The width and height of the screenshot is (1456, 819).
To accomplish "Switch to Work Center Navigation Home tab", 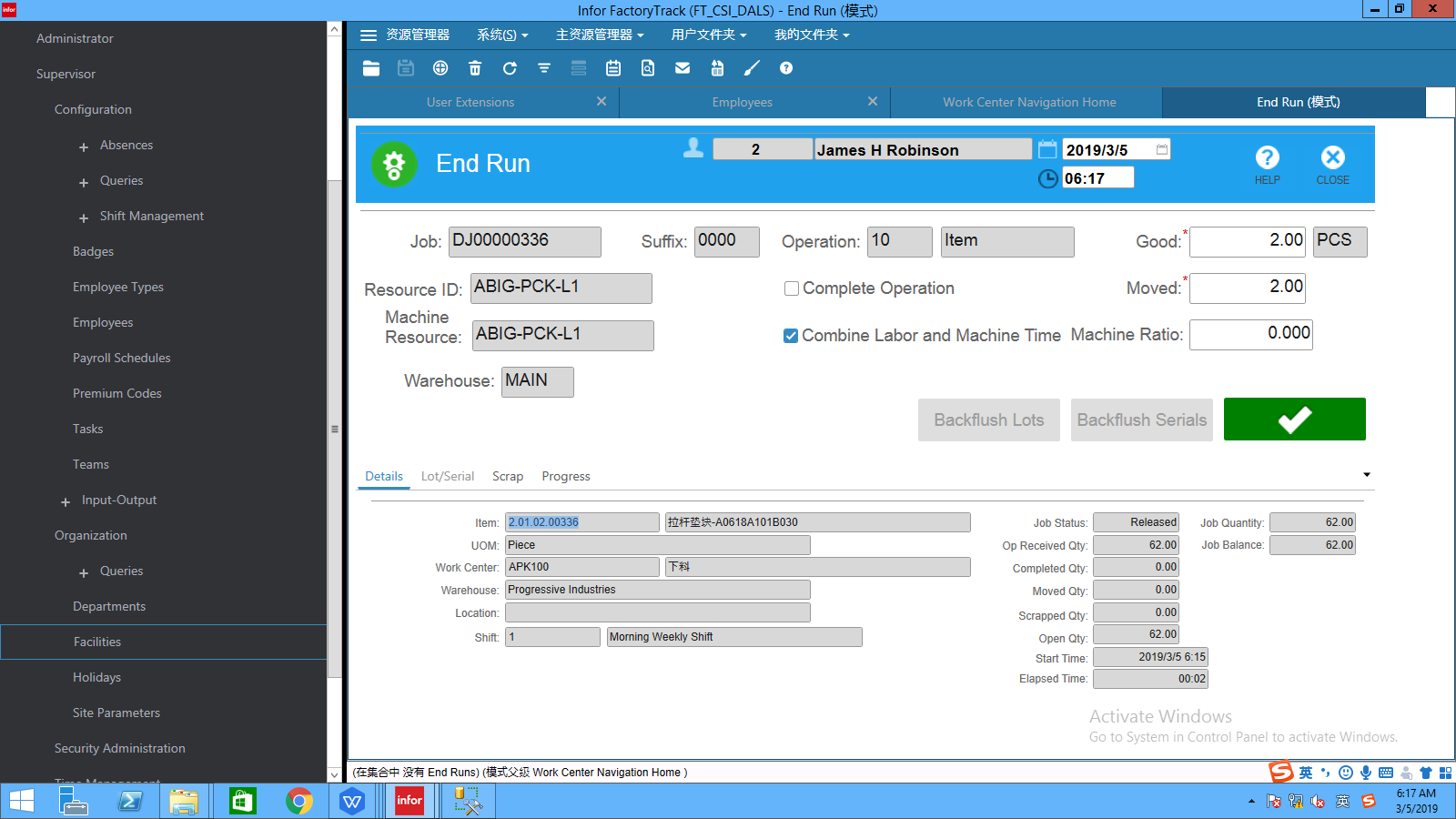I will (x=1029, y=102).
